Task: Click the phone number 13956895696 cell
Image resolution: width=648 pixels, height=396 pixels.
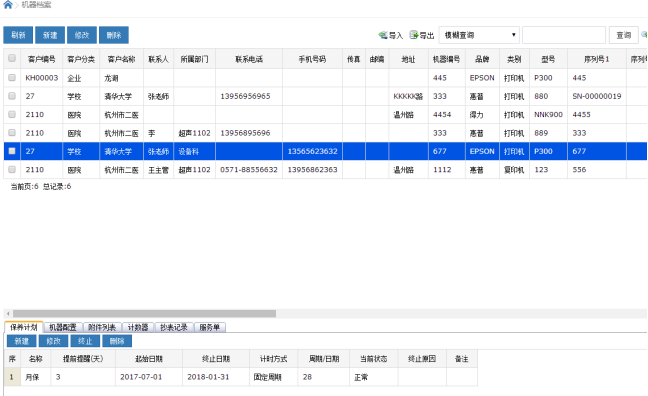Action: click(249, 133)
